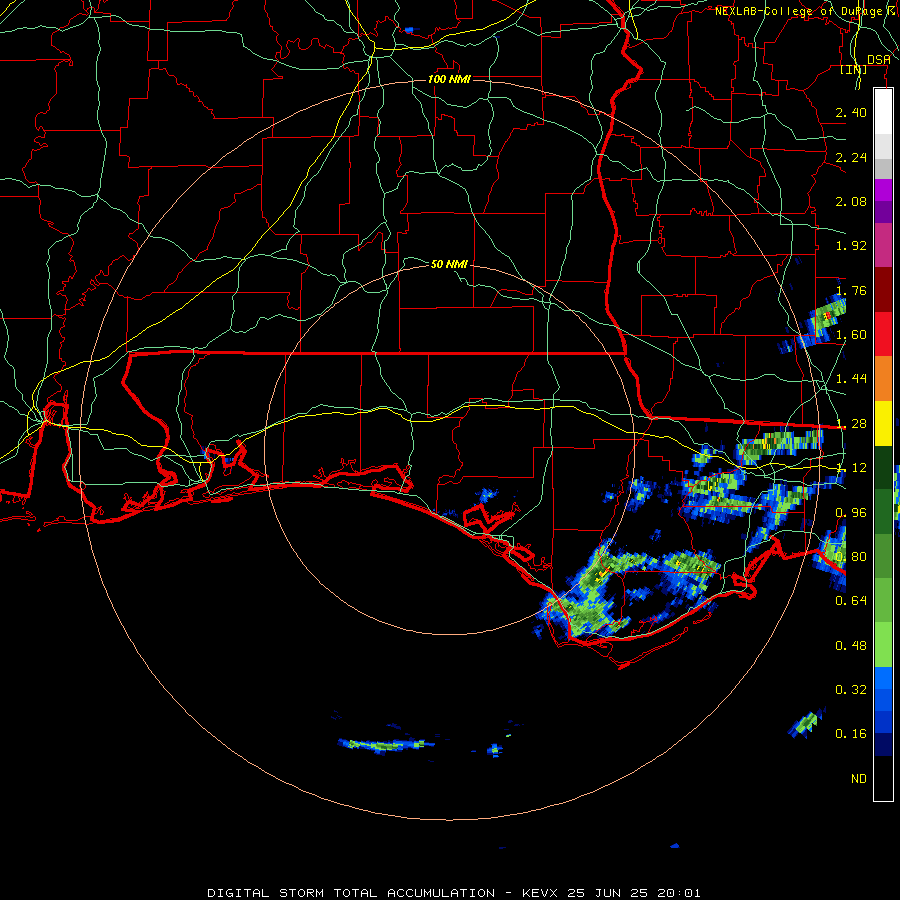Pick the bright red swatch near 1.60
This screenshot has width=900, height=900.
tap(883, 334)
